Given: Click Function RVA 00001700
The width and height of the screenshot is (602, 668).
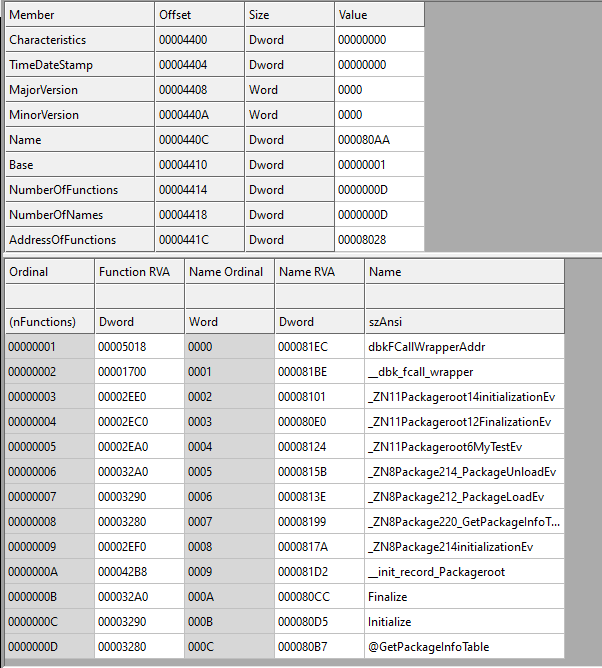Looking at the screenshot, I should click(x=140, y=372).
